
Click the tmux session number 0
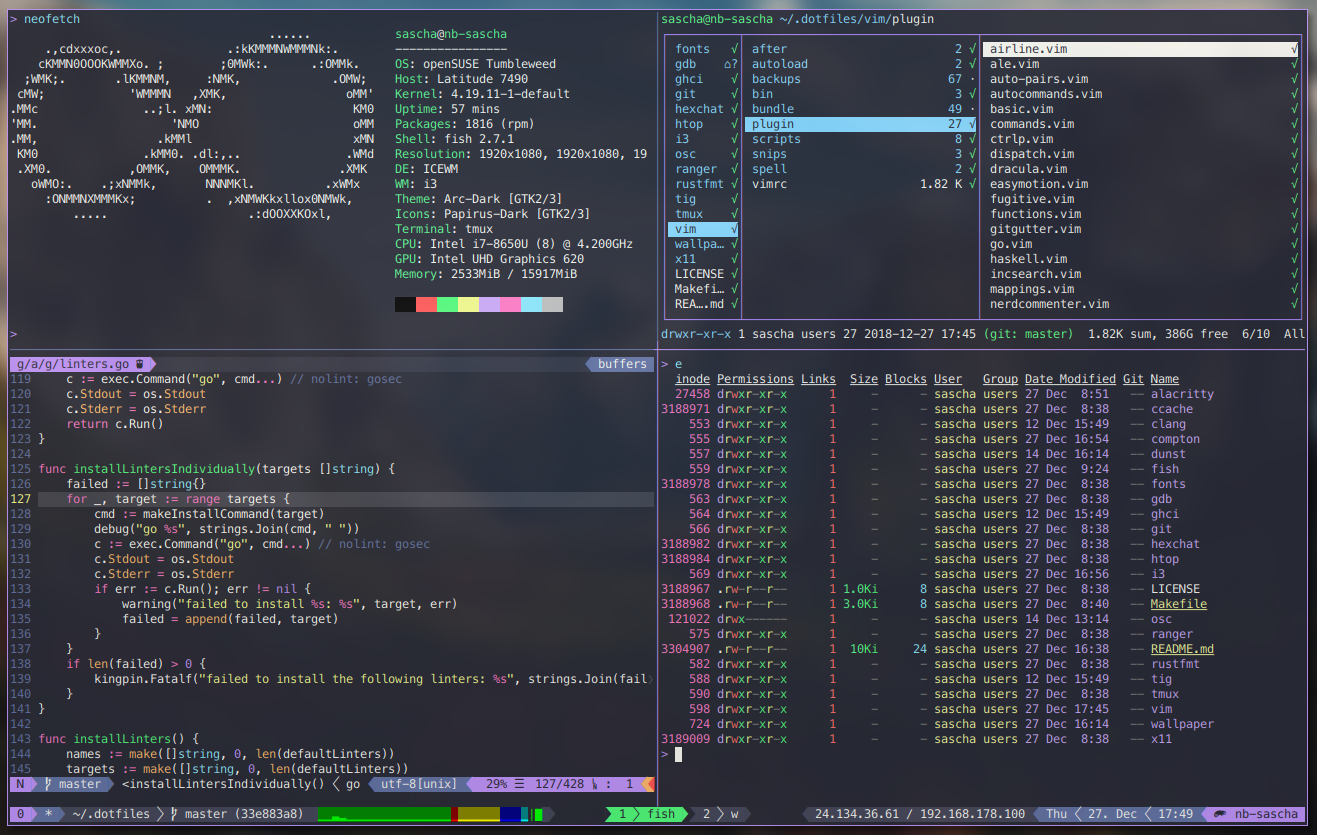(20, 814)
